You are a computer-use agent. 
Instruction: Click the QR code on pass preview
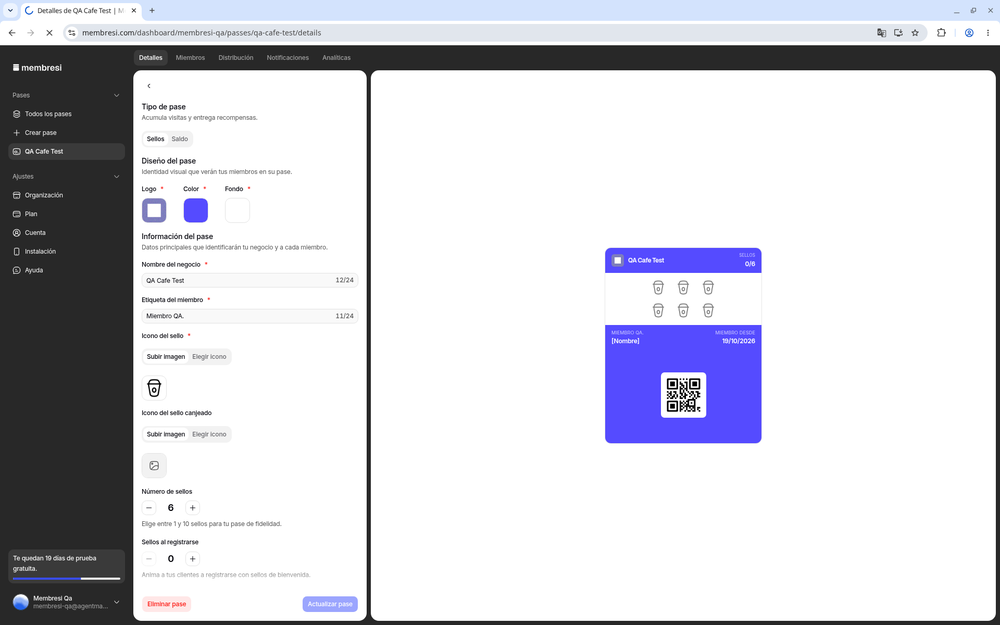click(683, 395)
